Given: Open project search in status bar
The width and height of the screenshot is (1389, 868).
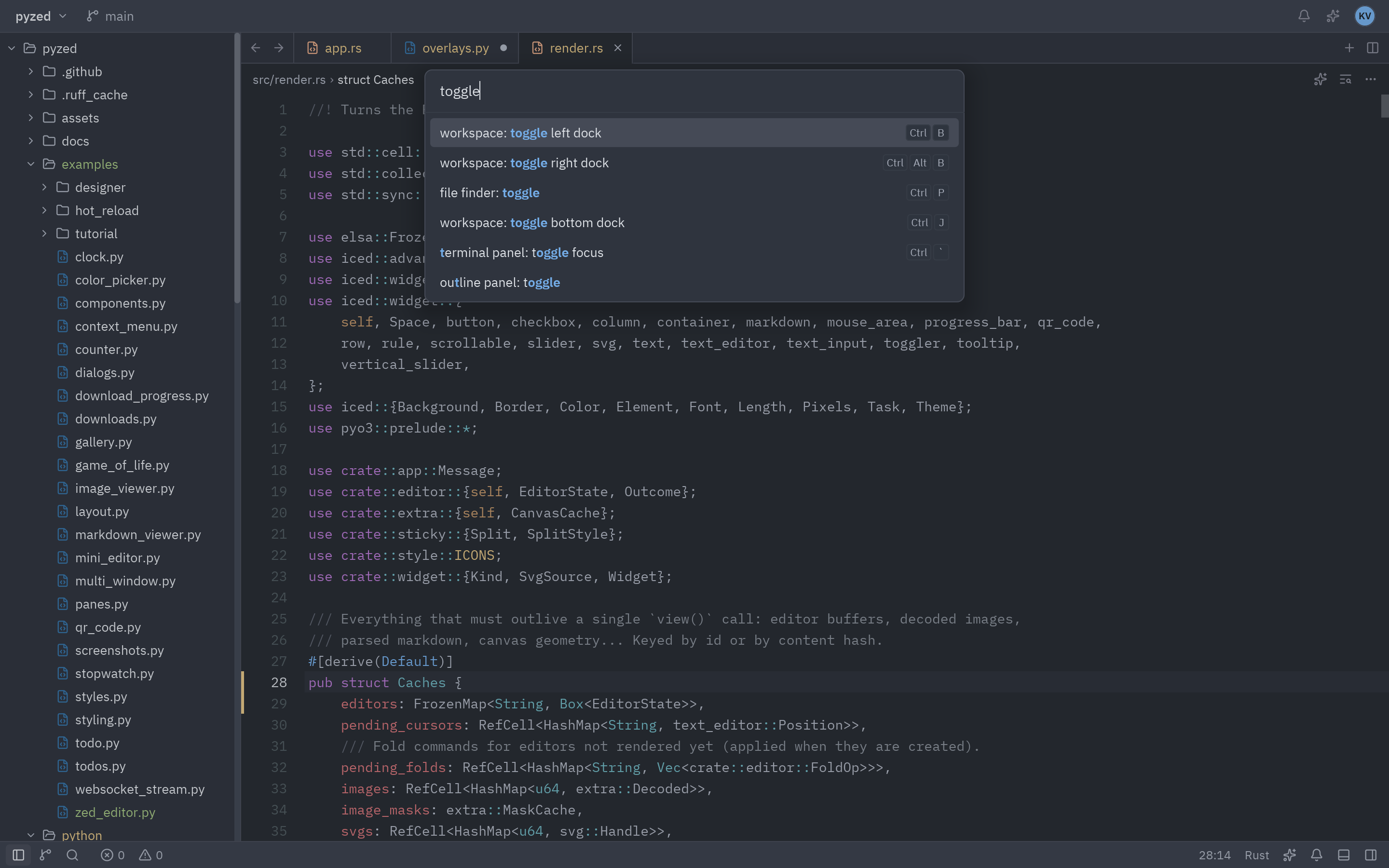Looking at the screenshot, I should 72,855.
